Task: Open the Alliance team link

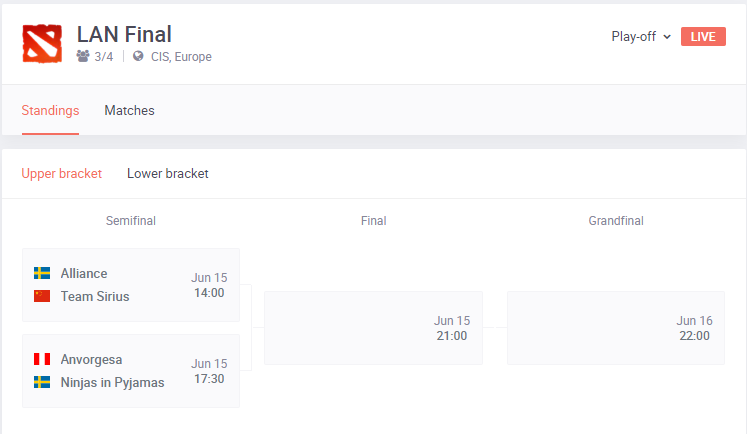Action: click(84, 273)
